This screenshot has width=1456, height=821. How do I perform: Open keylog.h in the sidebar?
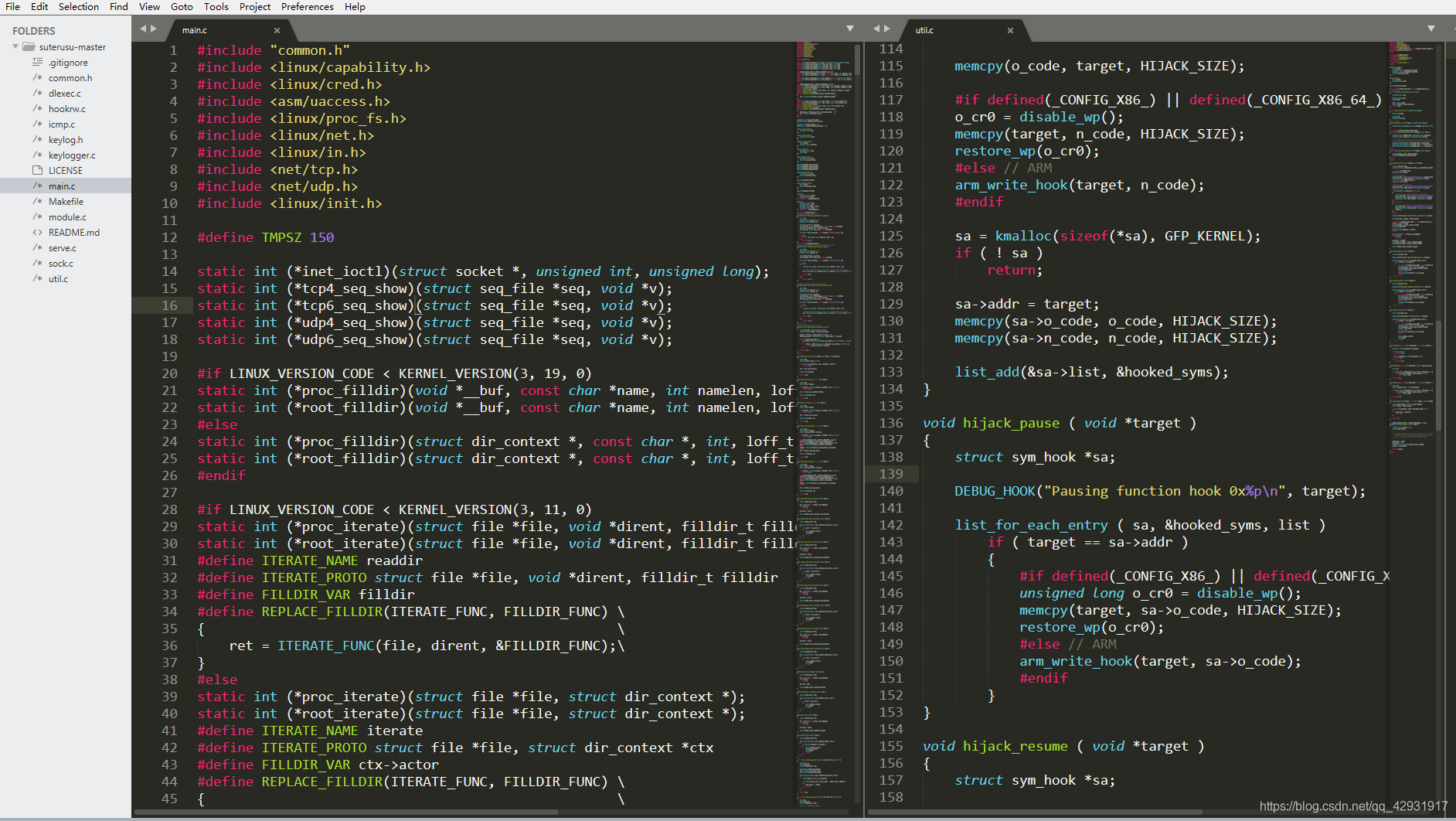point(66,140)
